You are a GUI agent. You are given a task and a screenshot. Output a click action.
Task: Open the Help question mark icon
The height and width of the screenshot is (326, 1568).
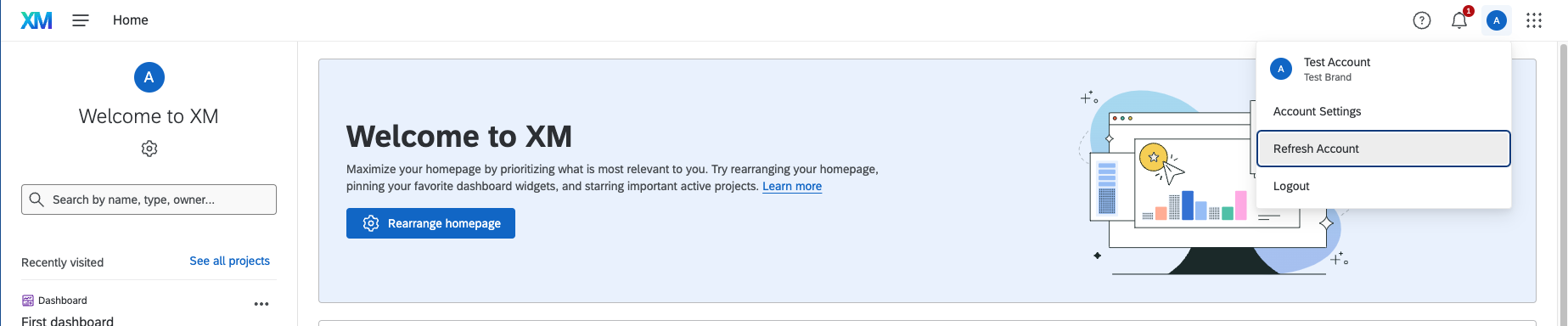pos(1422,20)
